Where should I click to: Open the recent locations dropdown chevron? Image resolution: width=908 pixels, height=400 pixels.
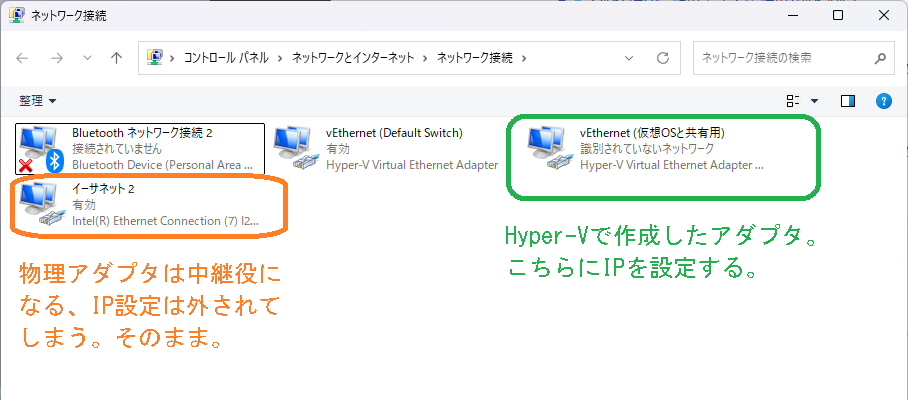click(x=86, y=58)
